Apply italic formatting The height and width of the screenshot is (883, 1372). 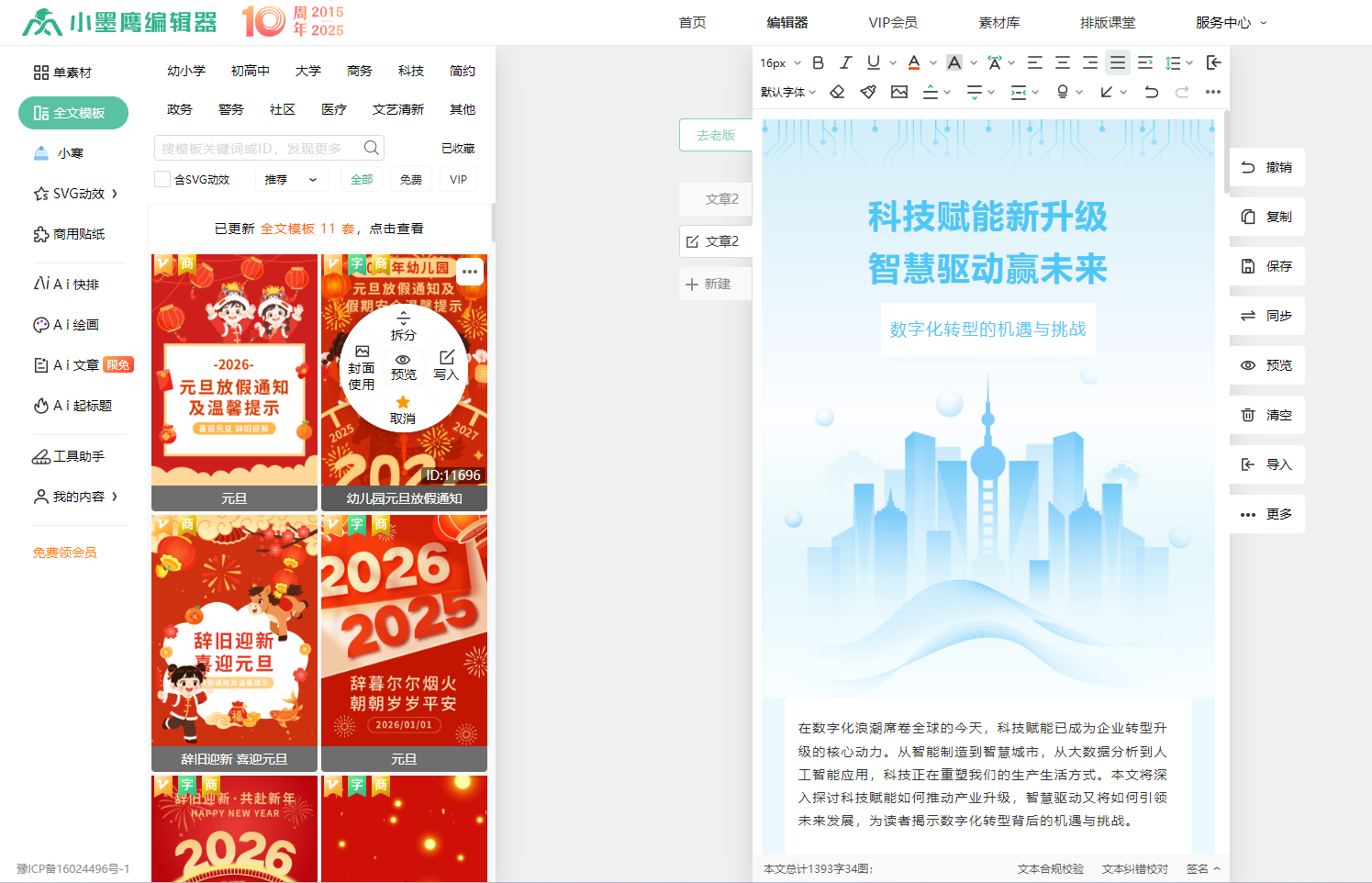845,63
